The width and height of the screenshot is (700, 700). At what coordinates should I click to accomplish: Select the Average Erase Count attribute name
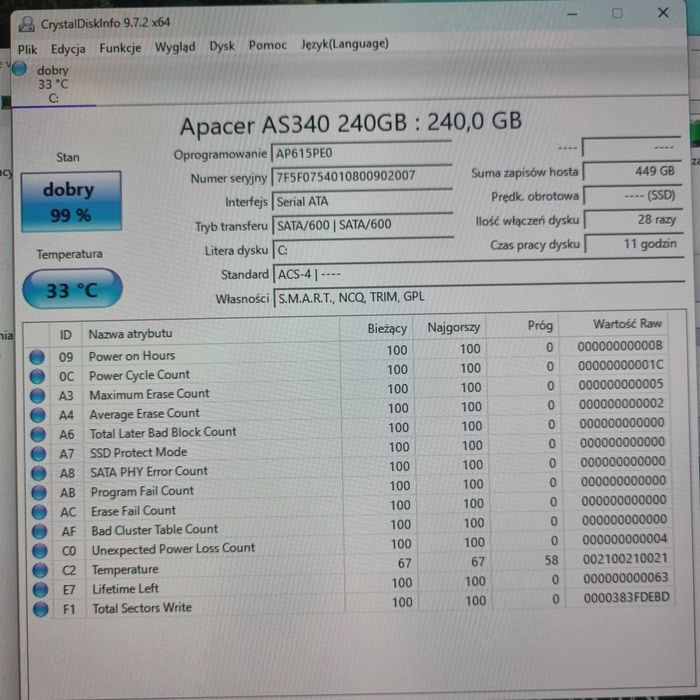[144, 414]
